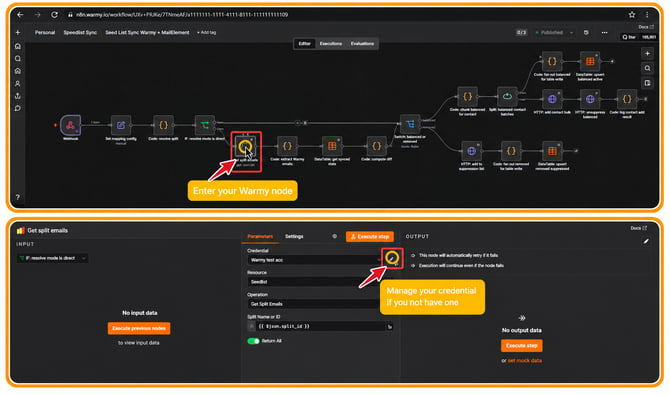Select the HTTP: unsuppress balanced node
This screenshot has width=670, height=395.
(590, 99)
